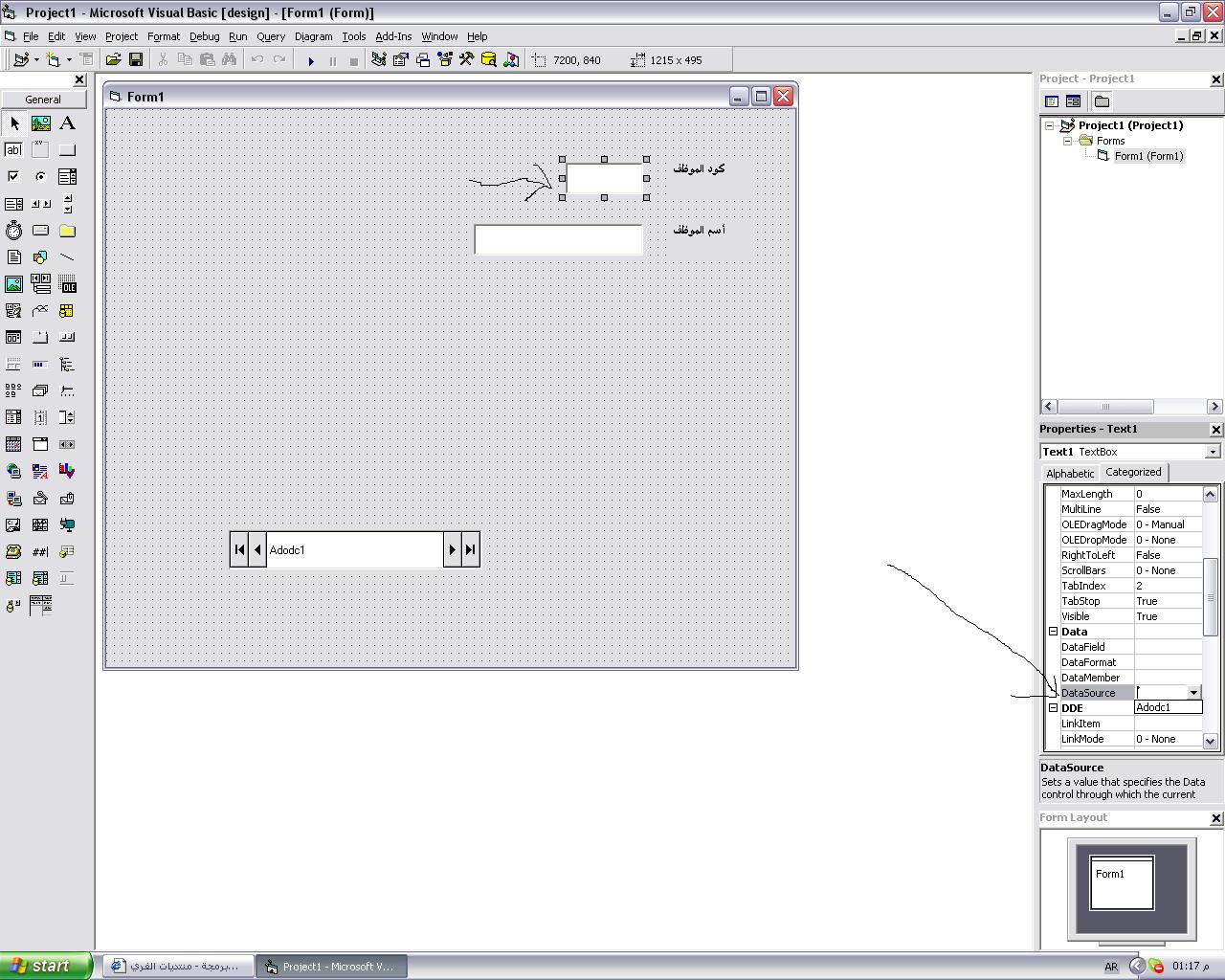Screen dimensions: 1225x980
Task: Select the CheckBox control in toolbox
Action: click(13, 177)
